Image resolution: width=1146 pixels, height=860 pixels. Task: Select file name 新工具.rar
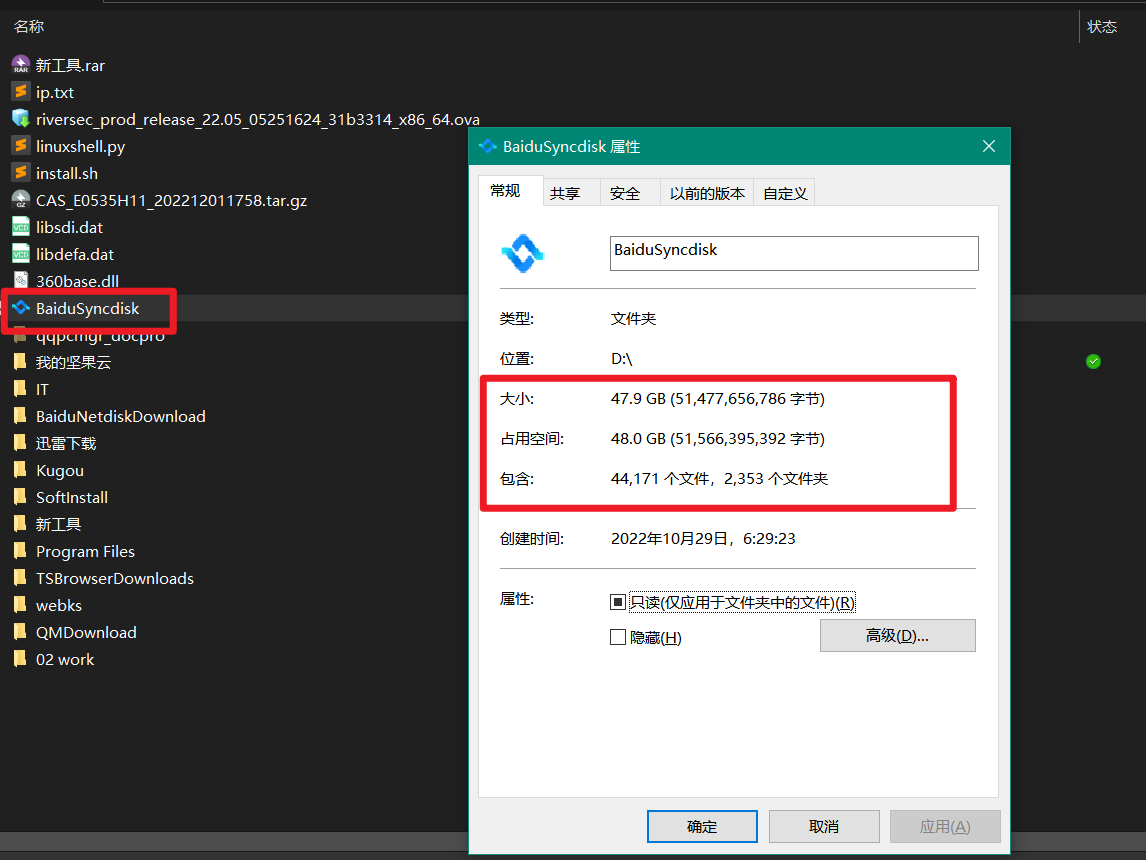coord(70,65)
